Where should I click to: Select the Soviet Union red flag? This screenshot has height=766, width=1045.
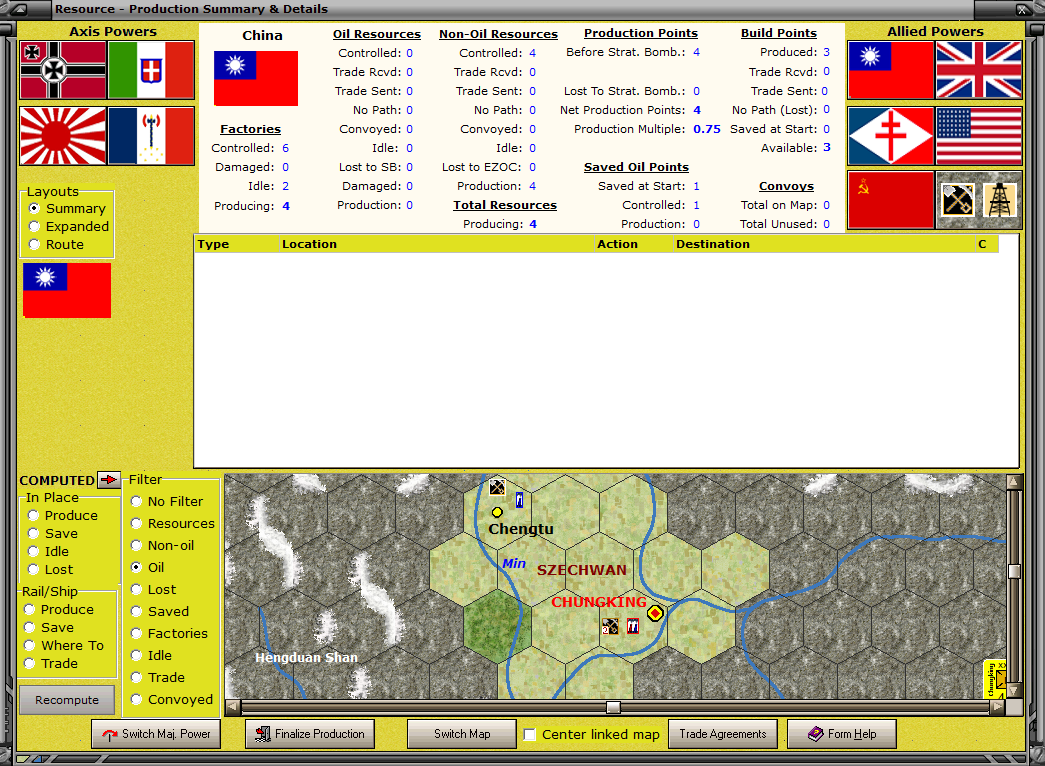tap(891, 200)
